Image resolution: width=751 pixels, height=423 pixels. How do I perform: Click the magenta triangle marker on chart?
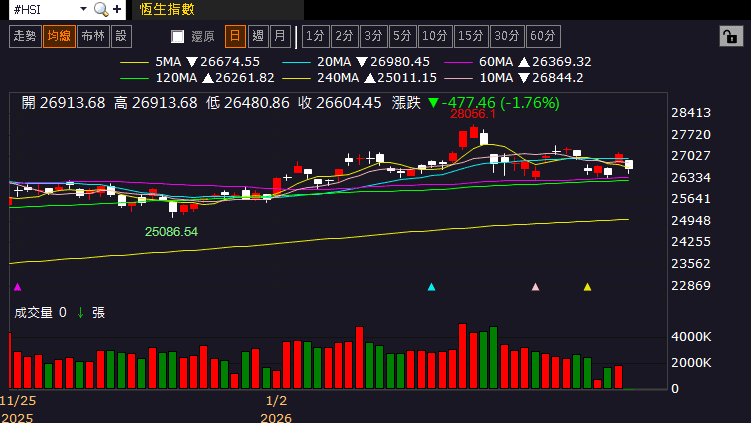[x=18, y=287]
